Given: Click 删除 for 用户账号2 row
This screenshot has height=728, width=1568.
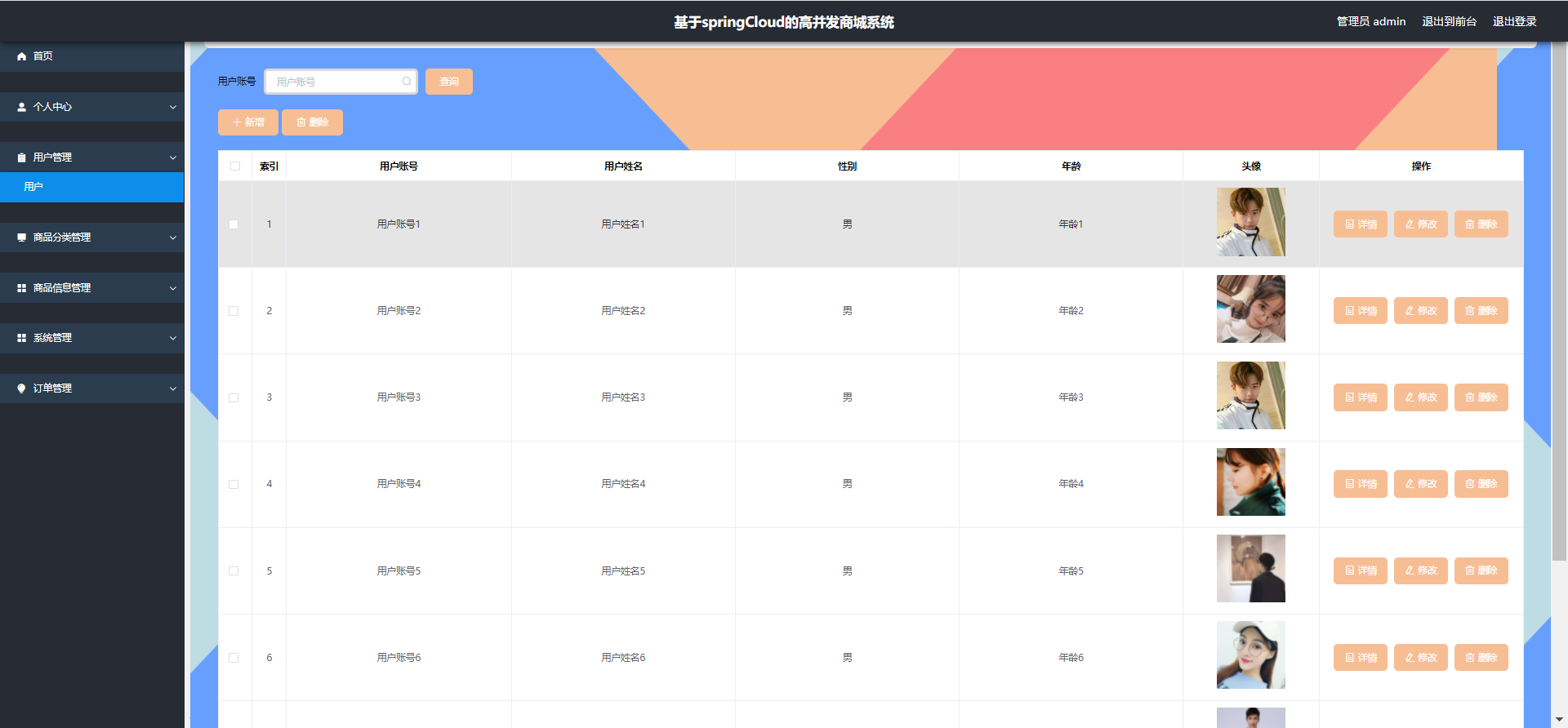Looking at the screenshot, I should pos(1481,311).
